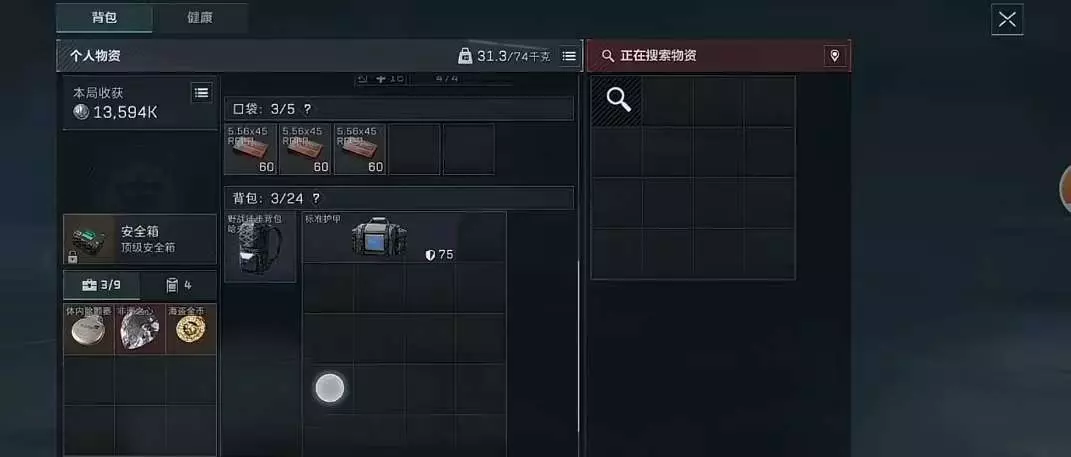The image size is (1071, 457).
Task: Open the map marker icon in search header
Action: point(834,56)
